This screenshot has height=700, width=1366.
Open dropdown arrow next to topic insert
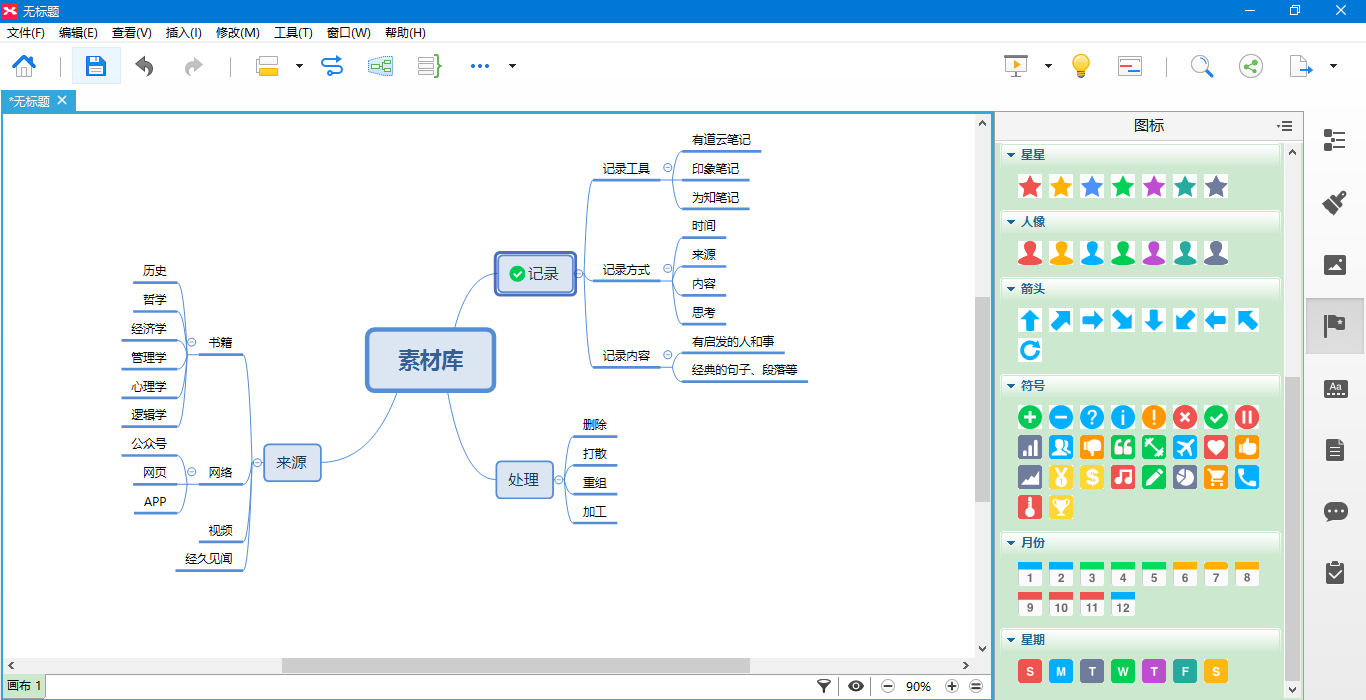299,66
